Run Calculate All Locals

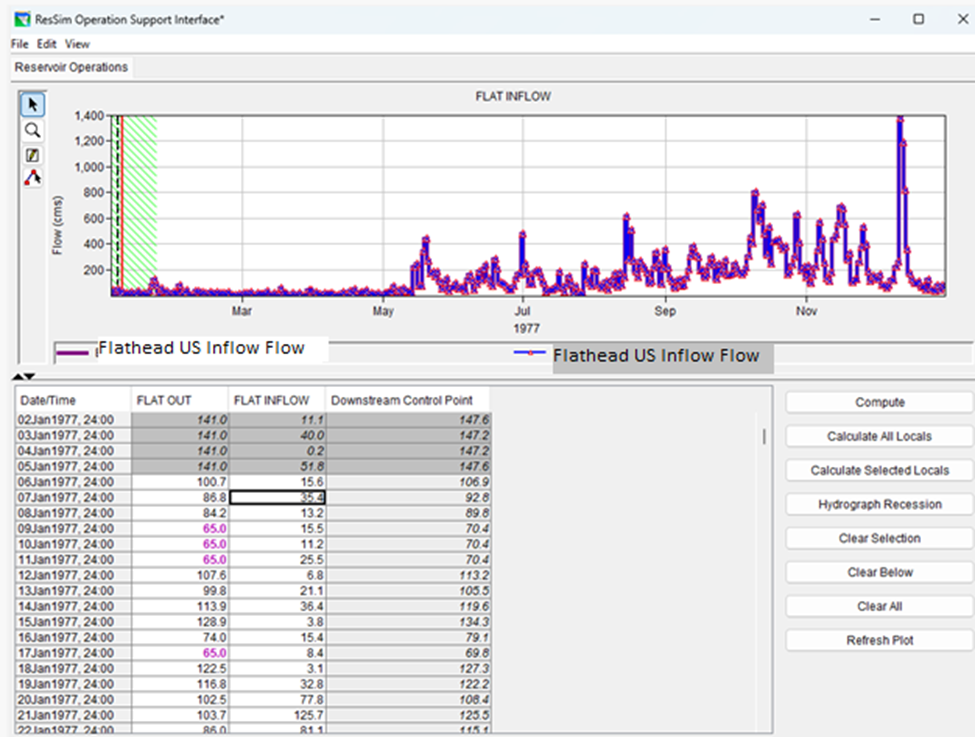(879, 437)
